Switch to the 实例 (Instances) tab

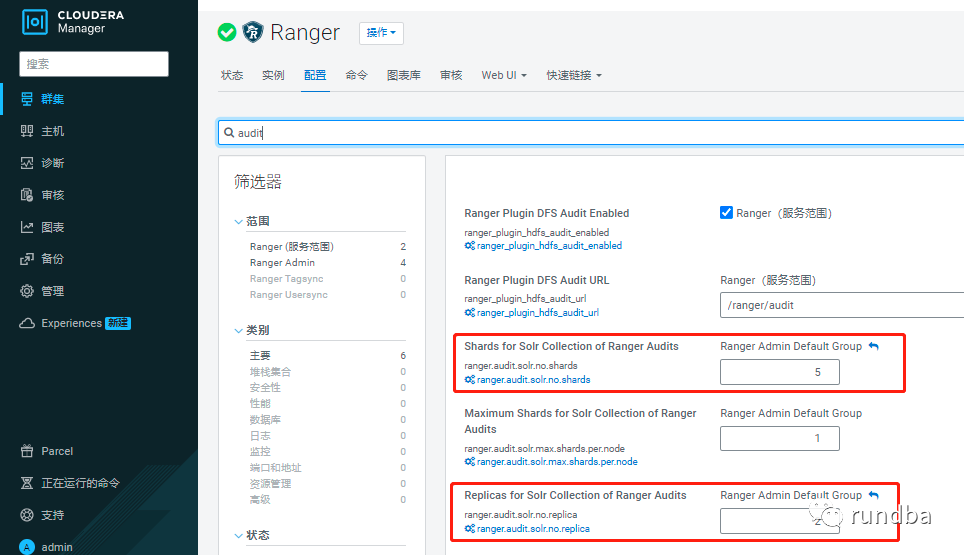click(x=273, y=75)
